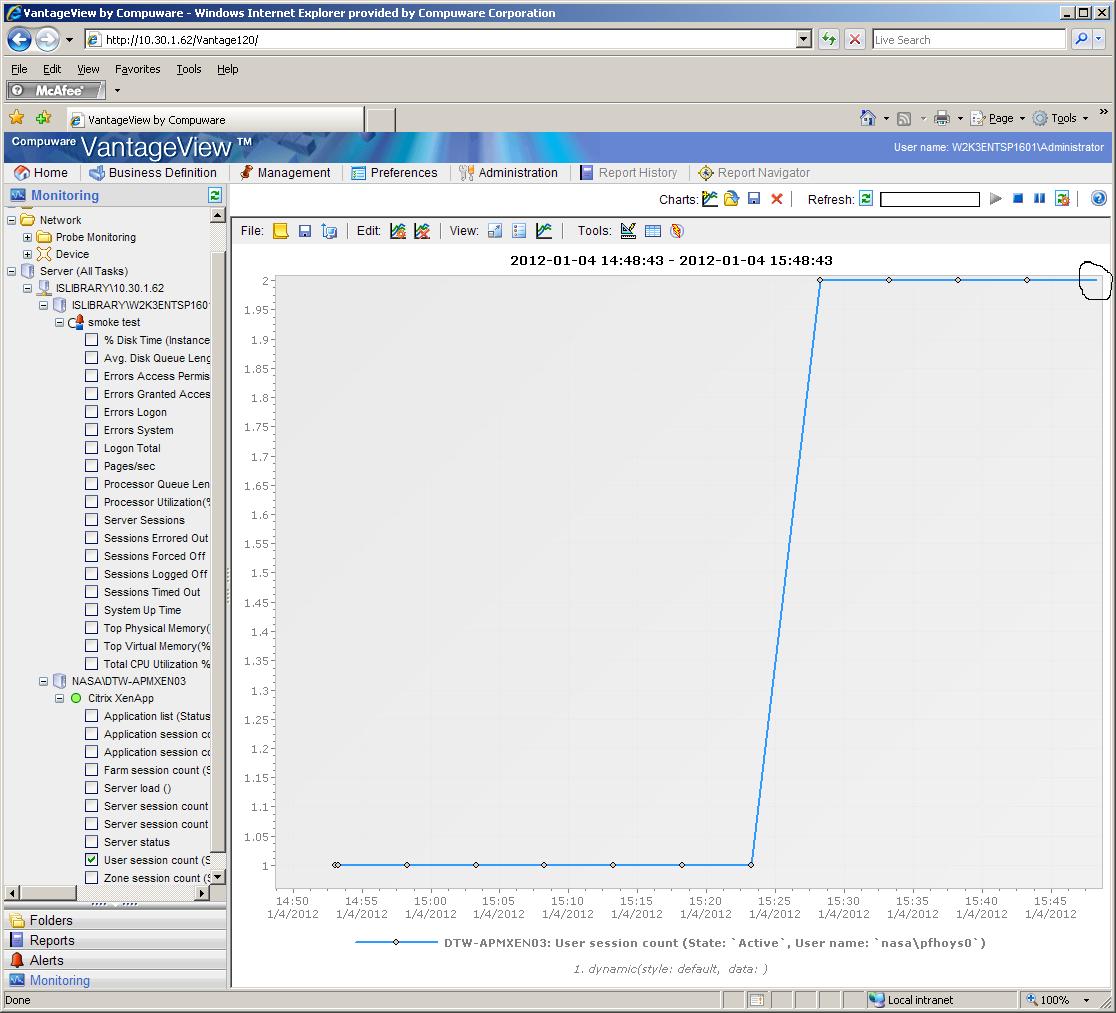Click the browser Home icon in command bar

tap(868, 118)
